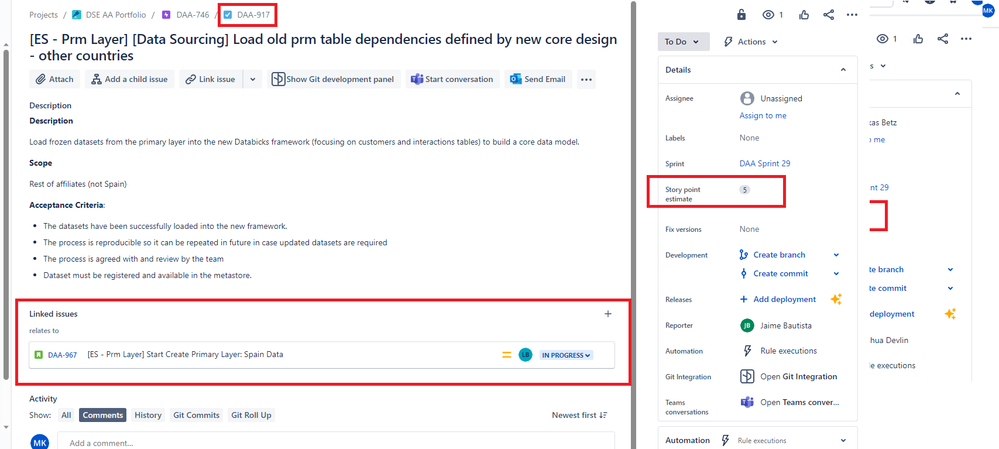Open Git Integration link
The width and height of the screenshot is (999, 449).
799,377
